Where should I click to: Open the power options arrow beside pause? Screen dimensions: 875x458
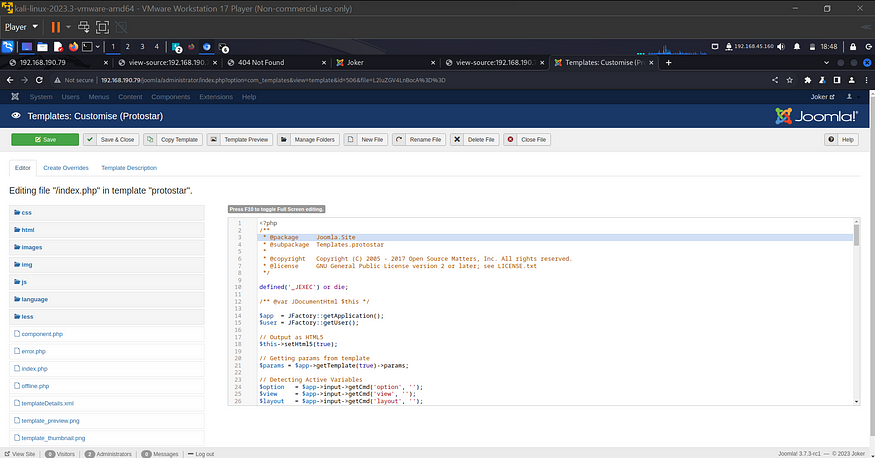(x=68, y=27)
